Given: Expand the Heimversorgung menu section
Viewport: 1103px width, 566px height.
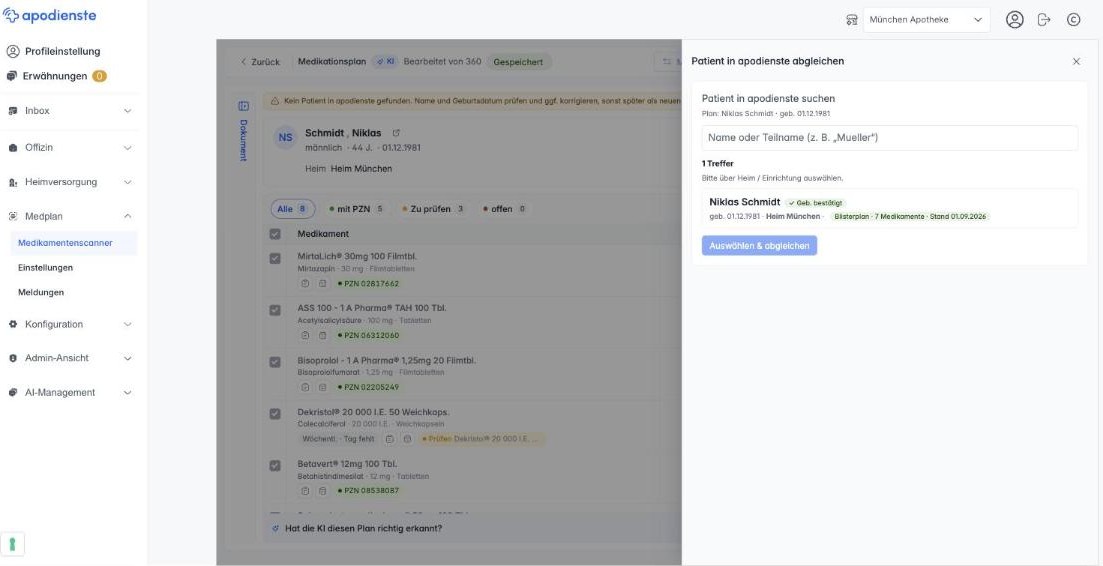Looking at the screenshot, I should [70, 182].
